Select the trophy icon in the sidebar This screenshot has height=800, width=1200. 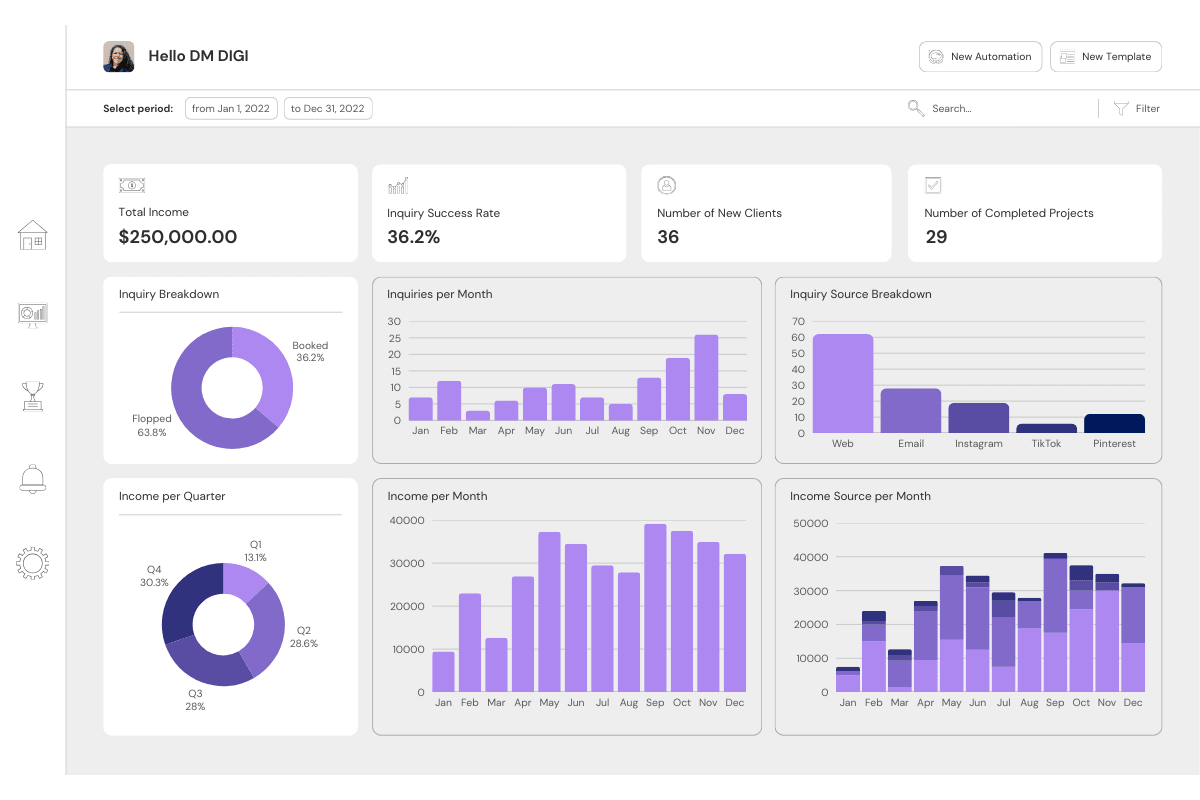pos(33,396)
